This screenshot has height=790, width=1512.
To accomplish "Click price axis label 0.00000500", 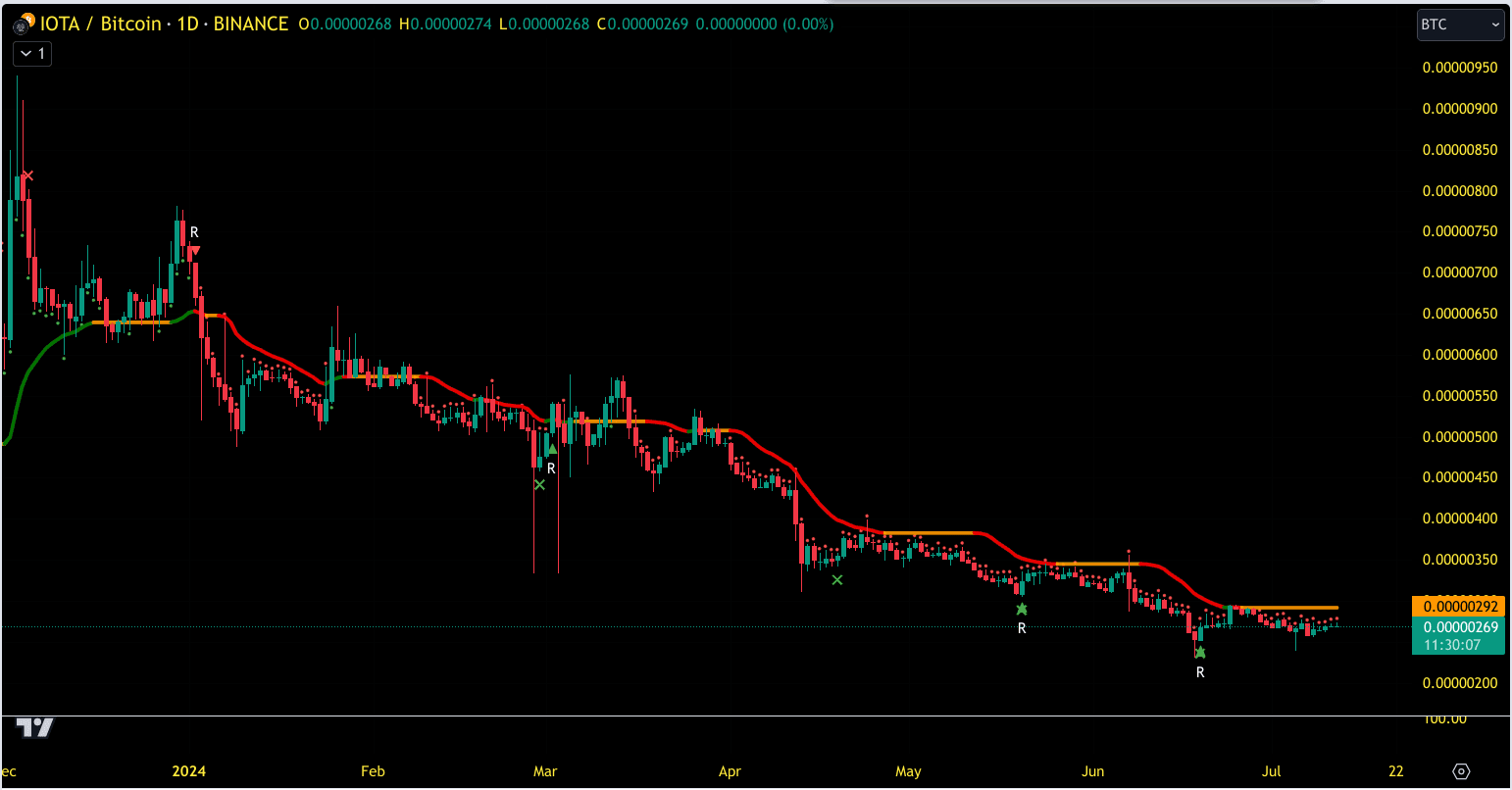I will pyautogui.click(x=1460, y=437).
